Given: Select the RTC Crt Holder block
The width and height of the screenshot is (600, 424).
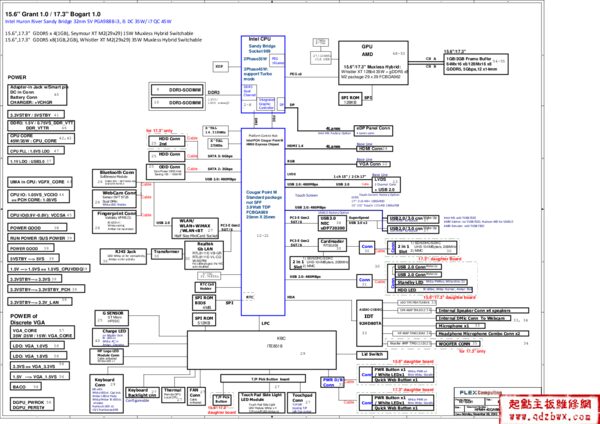Looking at the screenshot, I should [205, 287].
